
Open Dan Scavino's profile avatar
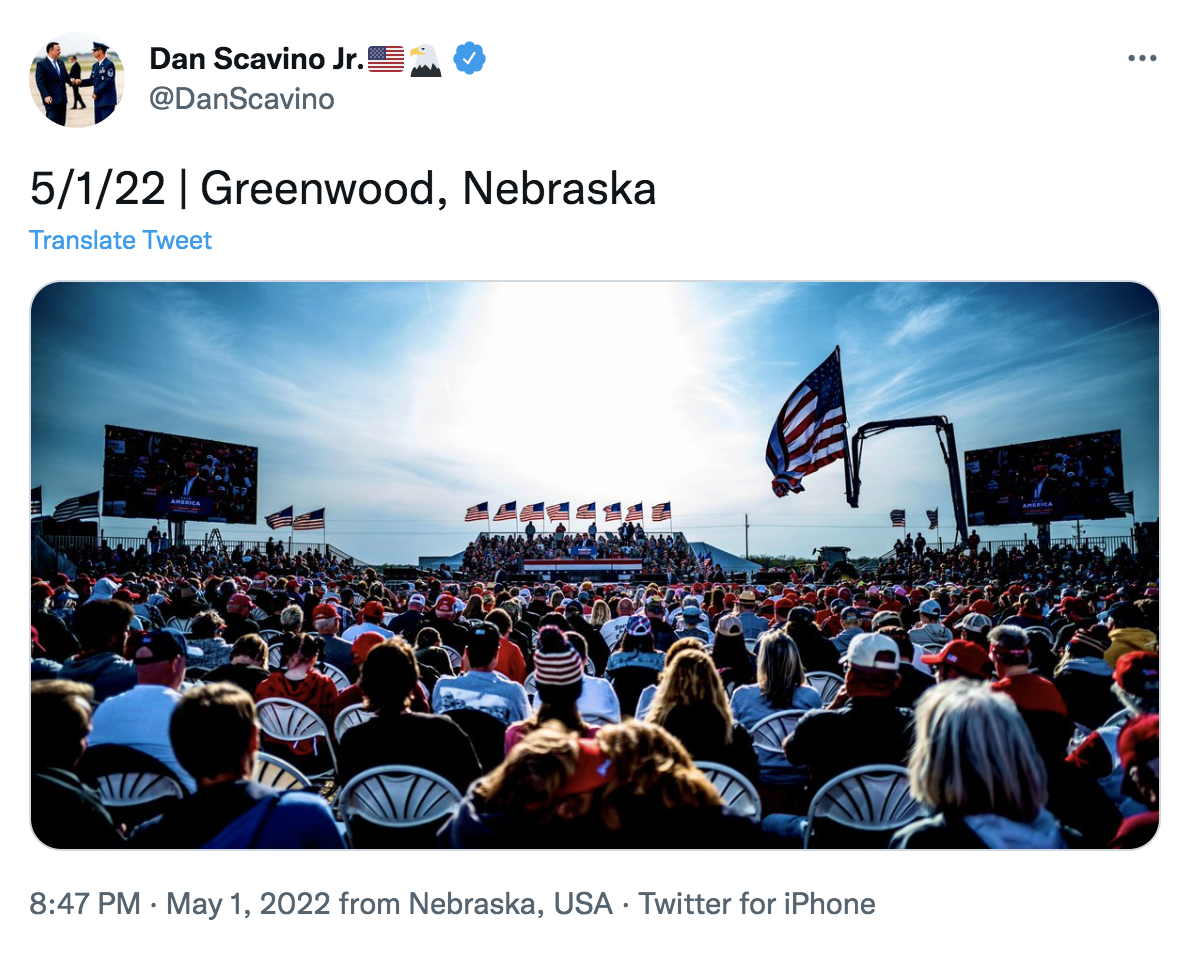(77, 80)
